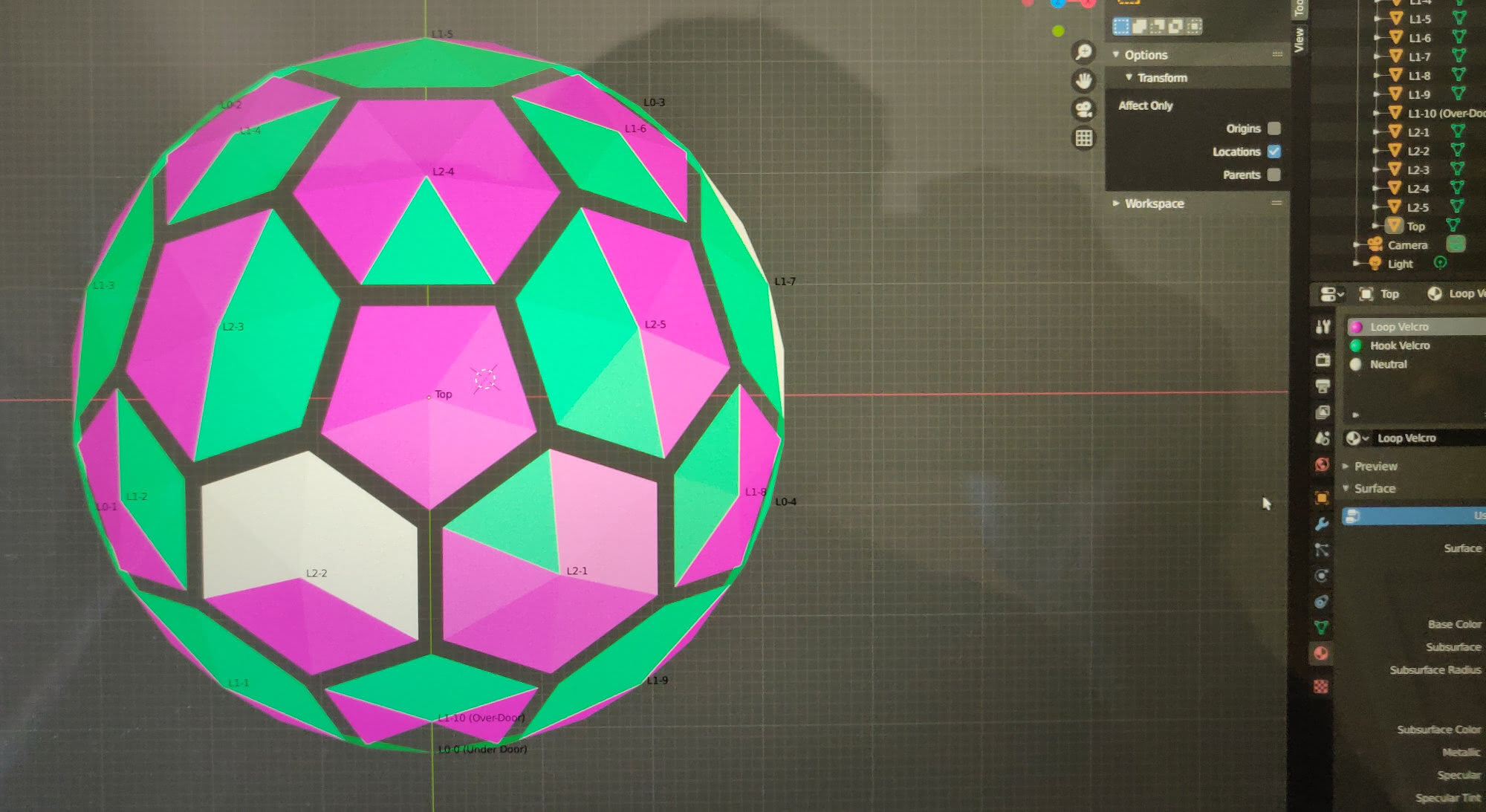Switch to the Tool sidebar tab

1299,8
